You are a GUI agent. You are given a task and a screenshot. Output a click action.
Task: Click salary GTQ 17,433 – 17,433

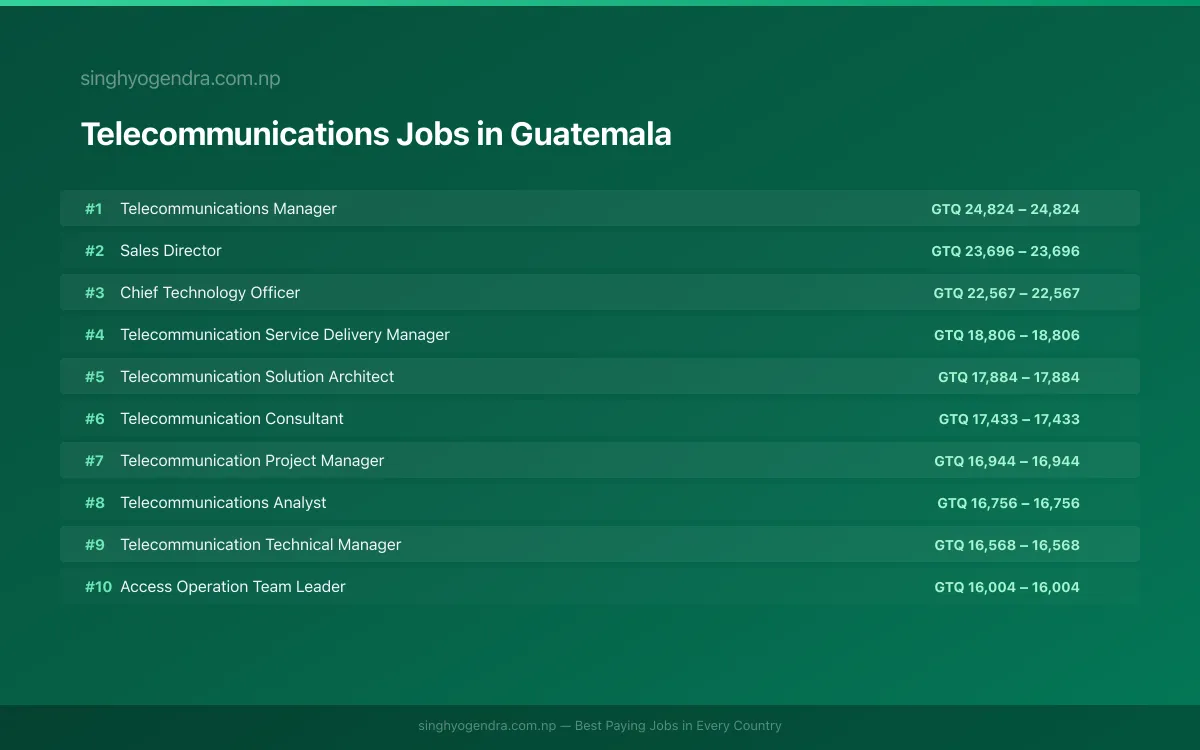[x=1009, y=419]
